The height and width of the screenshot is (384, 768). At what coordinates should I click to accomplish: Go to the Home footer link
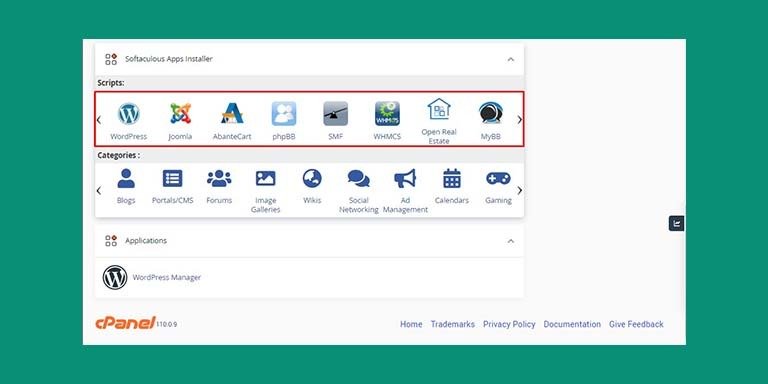click(x=411, y=324)
